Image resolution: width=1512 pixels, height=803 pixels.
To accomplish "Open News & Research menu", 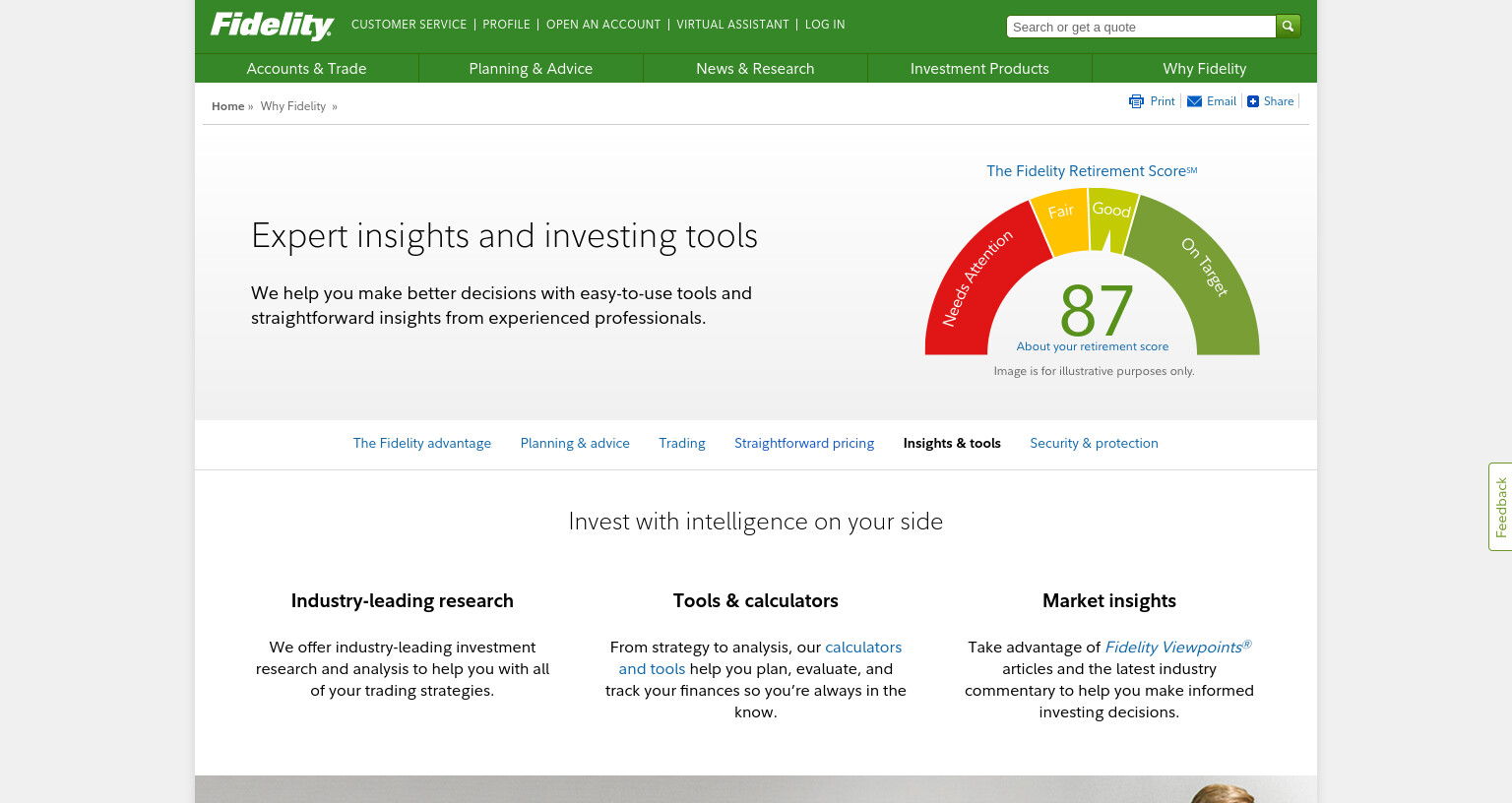I will [755, 69].
